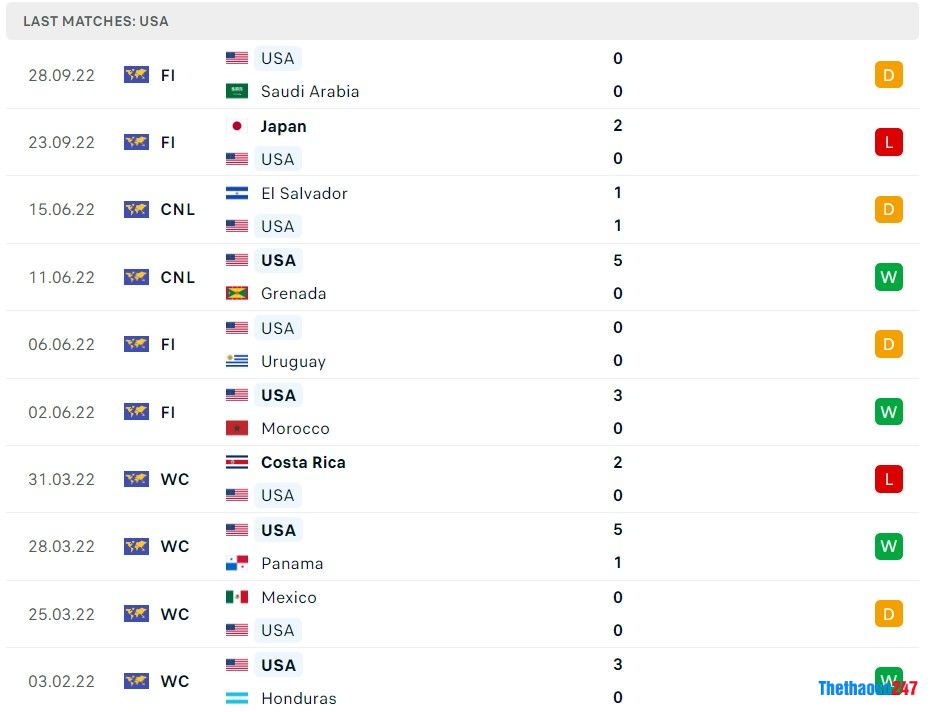Click the world competition icon for 28.09.22
The image size is (935, 712).
pos(136,75)
